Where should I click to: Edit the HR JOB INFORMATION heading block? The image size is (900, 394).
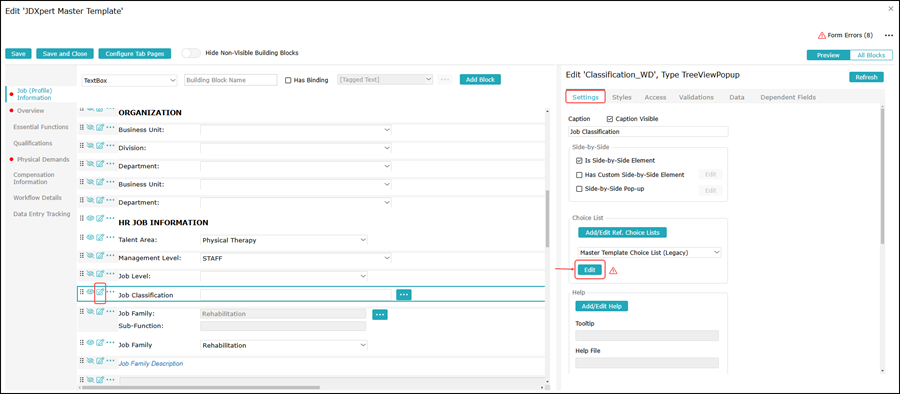[x=100, y=218]
